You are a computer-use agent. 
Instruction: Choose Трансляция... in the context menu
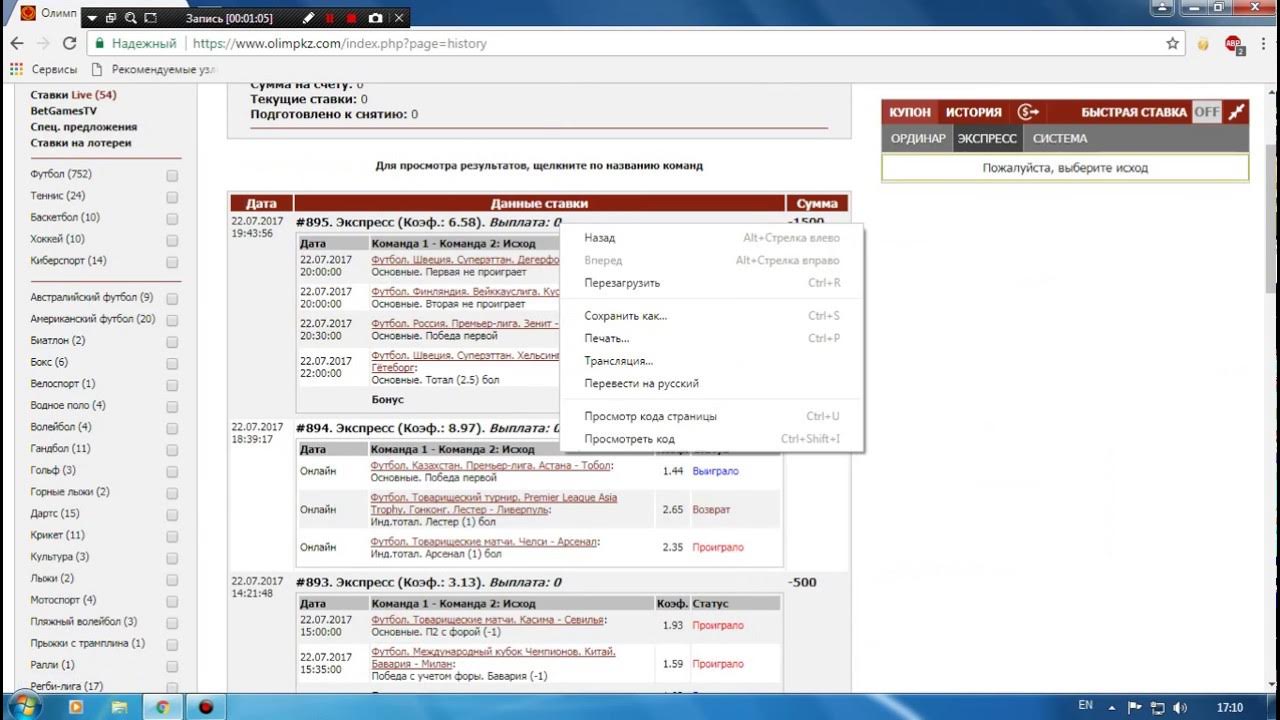712,361
